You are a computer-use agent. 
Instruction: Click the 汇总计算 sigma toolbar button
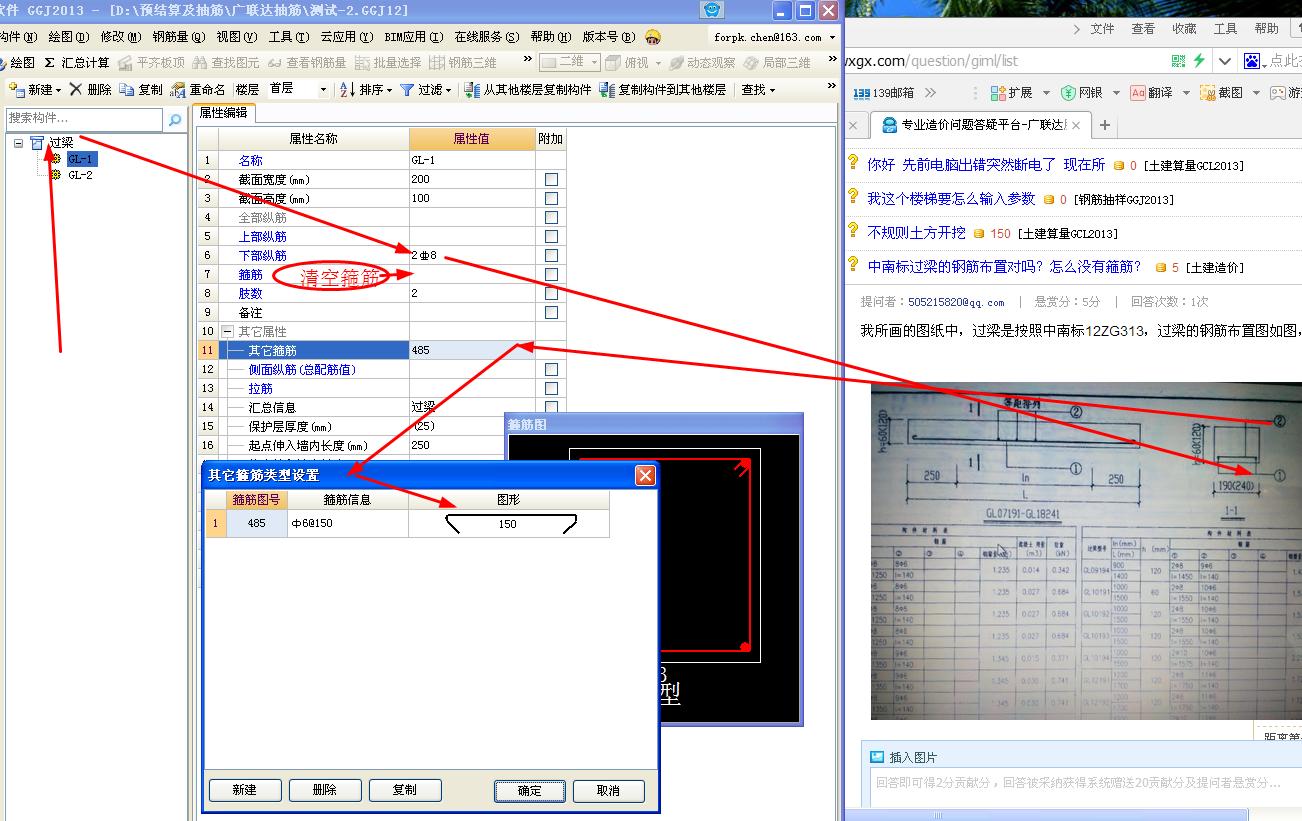[76, 62]
